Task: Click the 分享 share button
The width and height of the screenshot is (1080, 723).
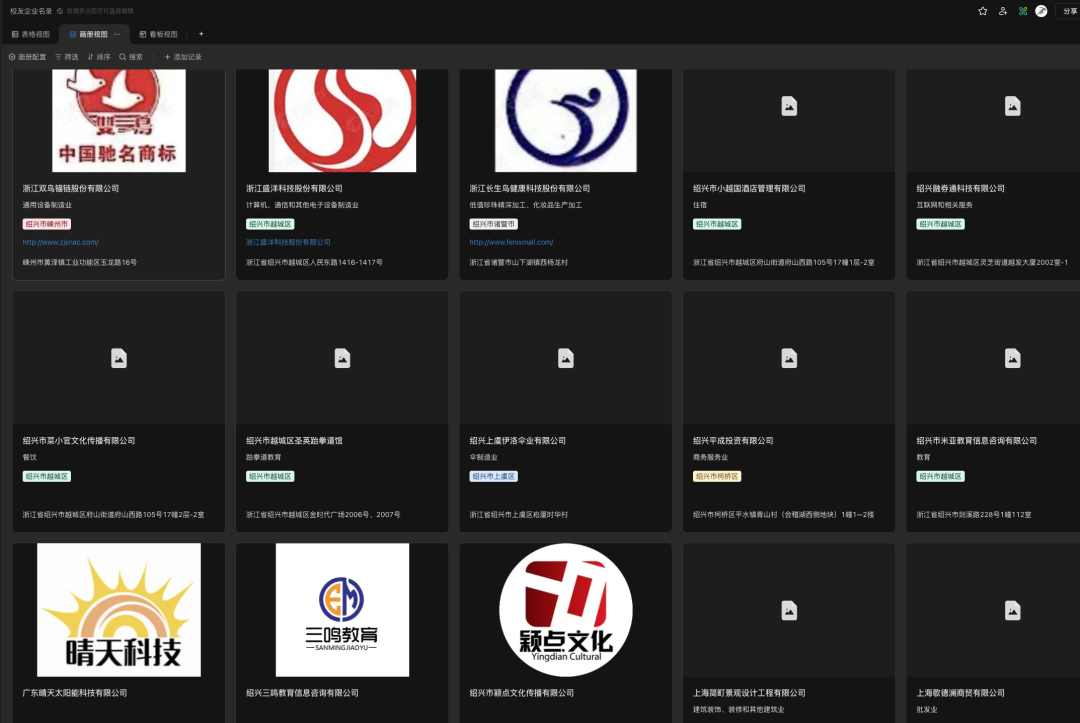Action: (x=1070, y=11)
